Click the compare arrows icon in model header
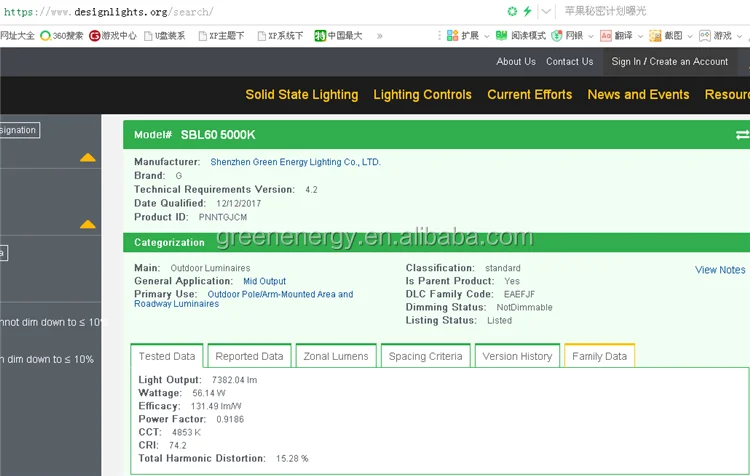Screen dimensions: 750x476 click(x=742, y=135)
